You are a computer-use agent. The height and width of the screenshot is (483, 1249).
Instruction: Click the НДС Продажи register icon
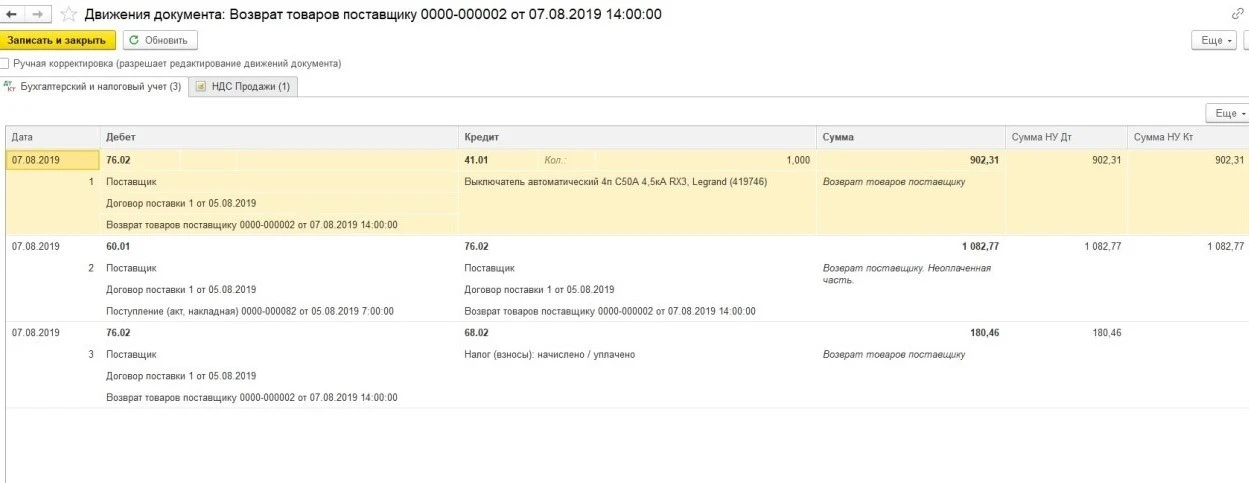click(201, 87)
